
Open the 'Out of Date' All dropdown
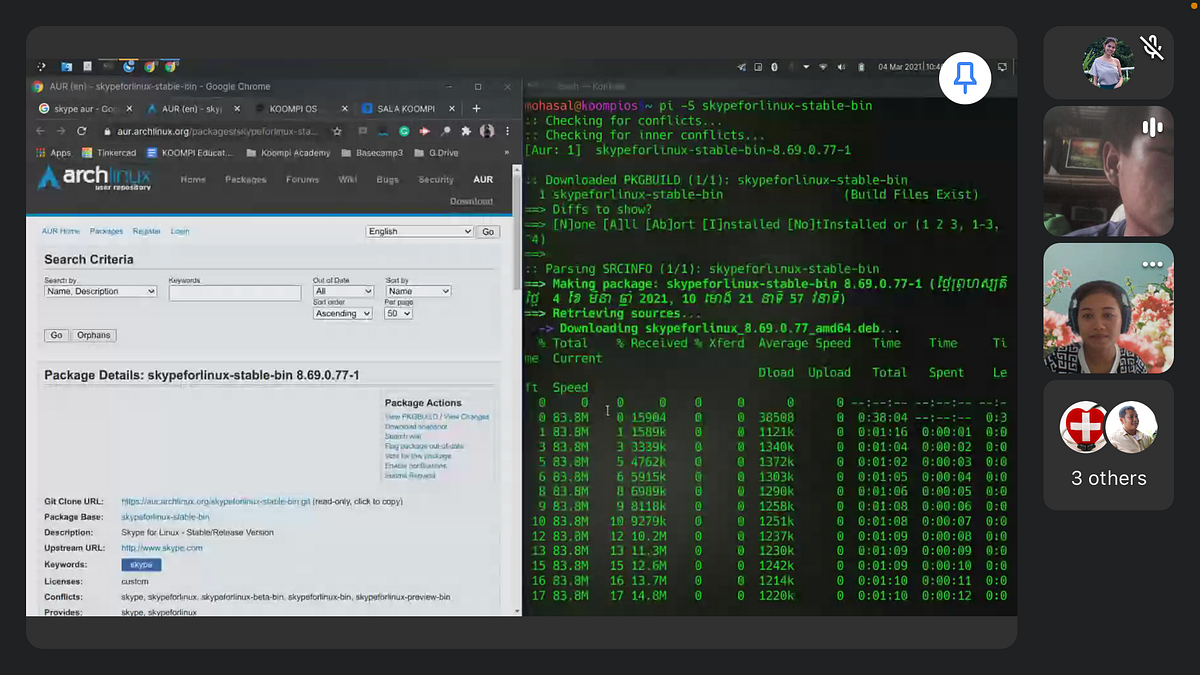click(342, 291)
